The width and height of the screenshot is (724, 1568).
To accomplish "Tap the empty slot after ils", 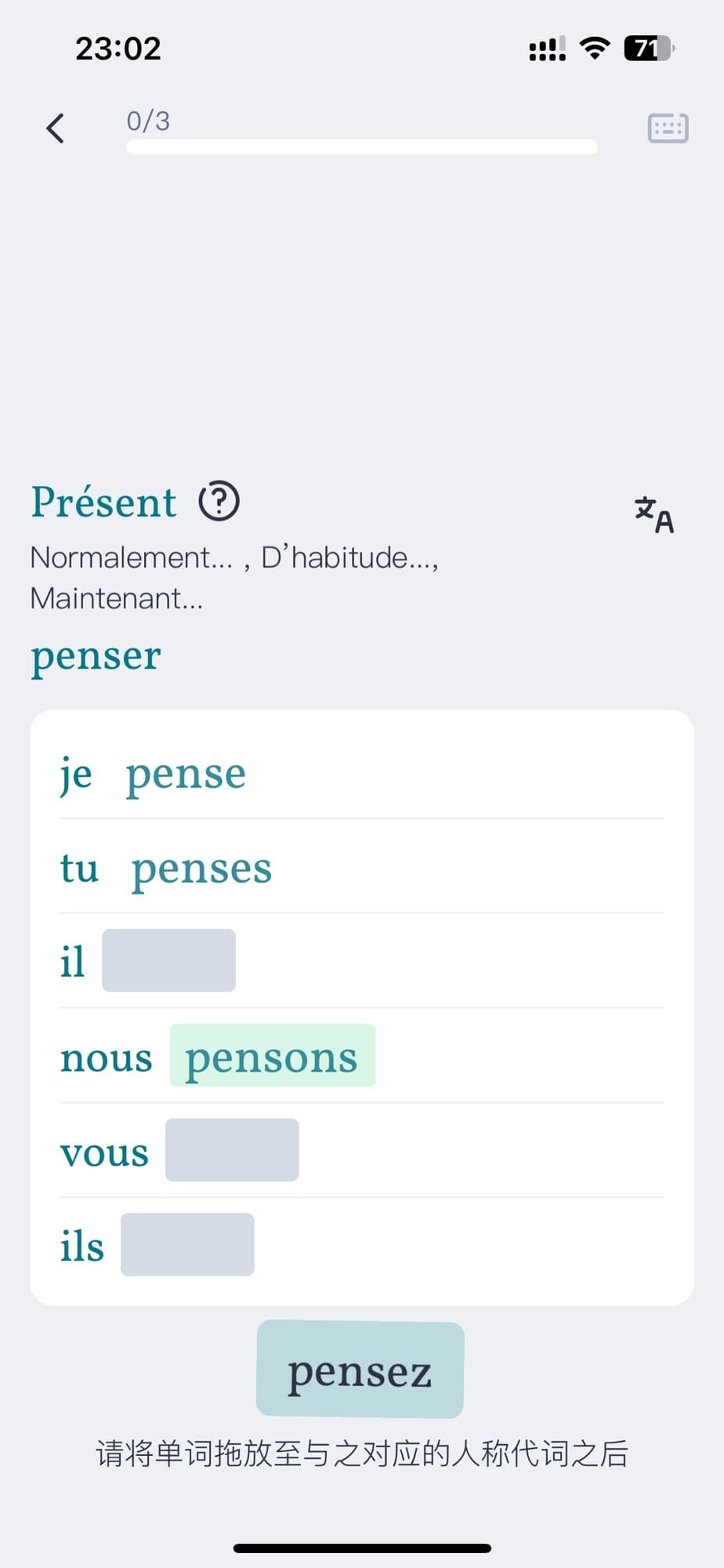I will point(187,1245).
